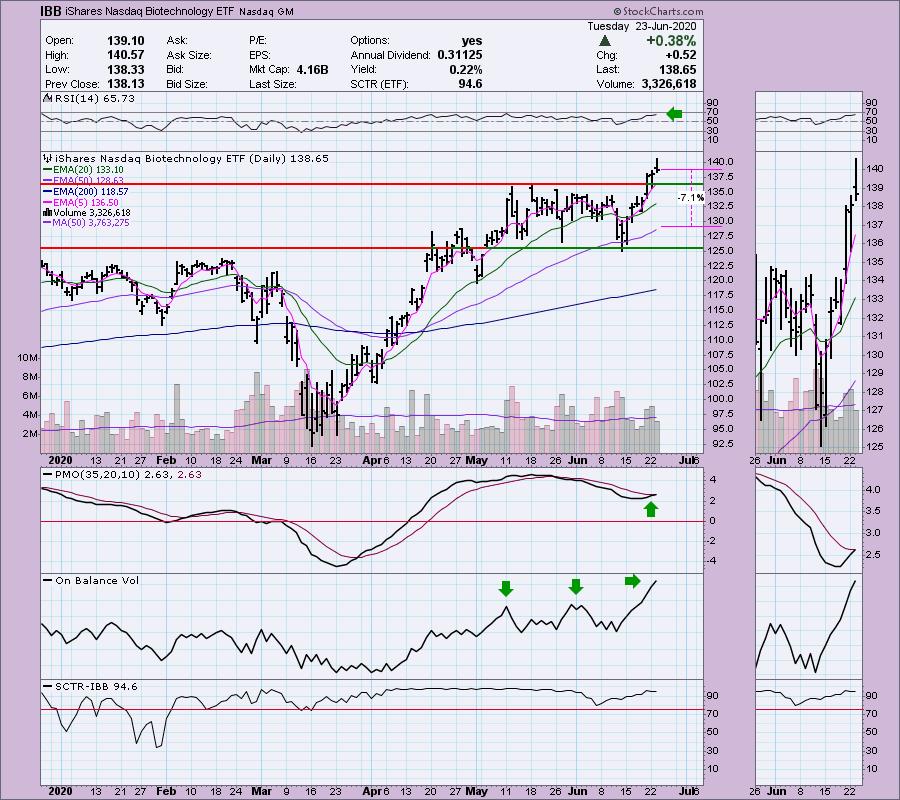Click the Chg value +0.52

click(x=681, y=55)
